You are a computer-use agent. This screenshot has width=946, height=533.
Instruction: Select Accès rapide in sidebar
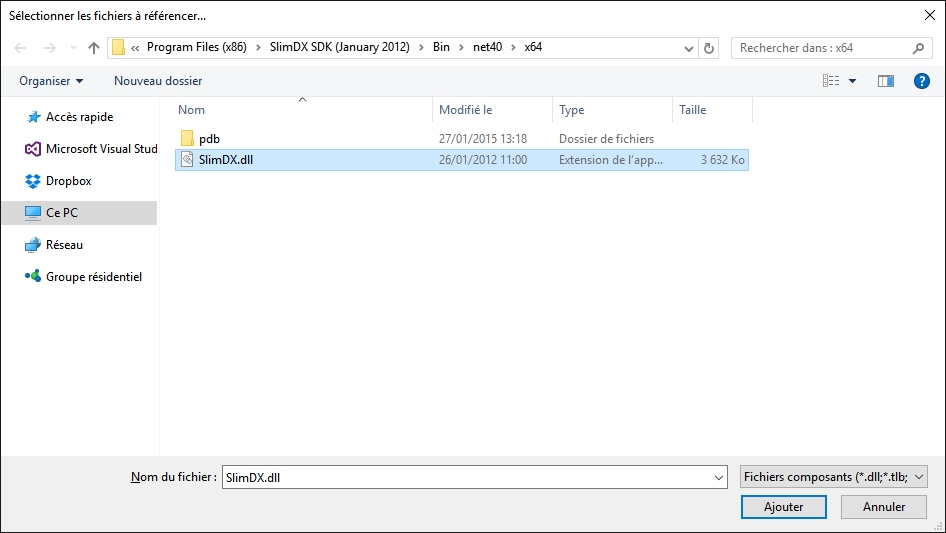(79, 117)
